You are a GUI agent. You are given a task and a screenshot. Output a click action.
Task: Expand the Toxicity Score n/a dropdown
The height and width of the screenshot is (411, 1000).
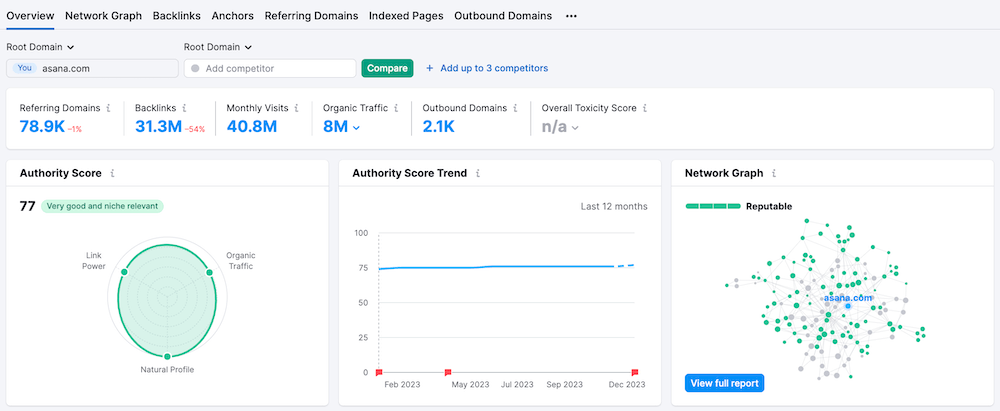coord(575,128)
